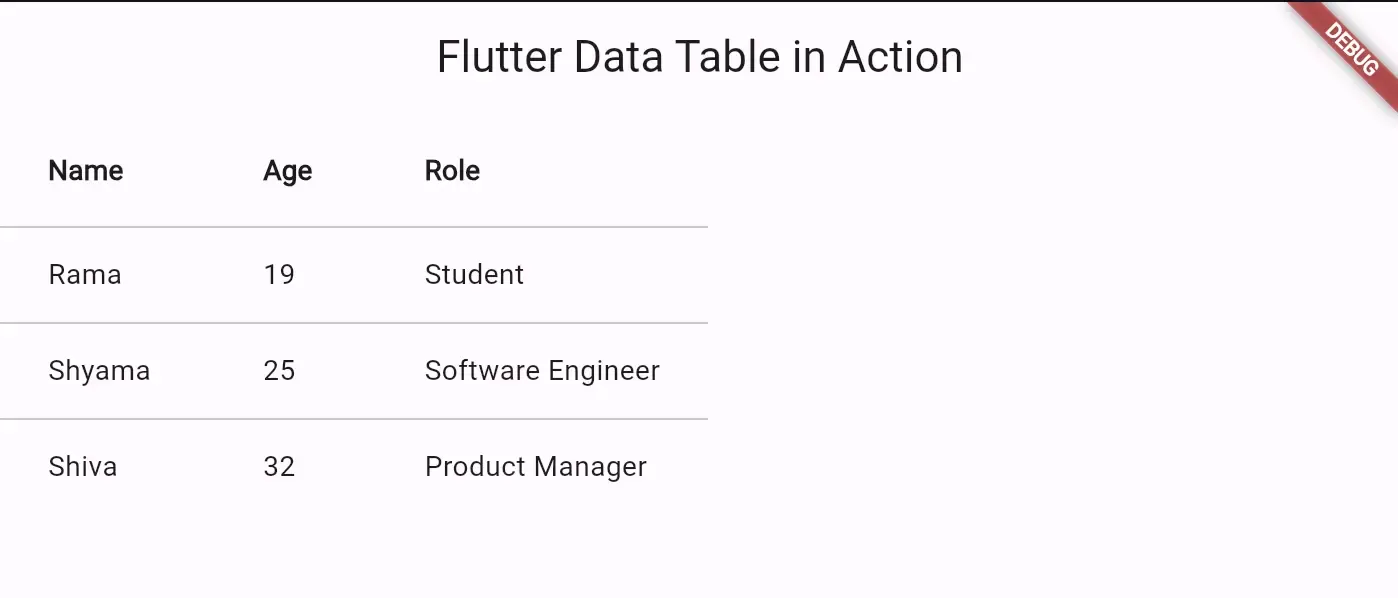The height and width of the screenshot is (598, 1398).
Task: Select the Student role cell
Action: 474,275
